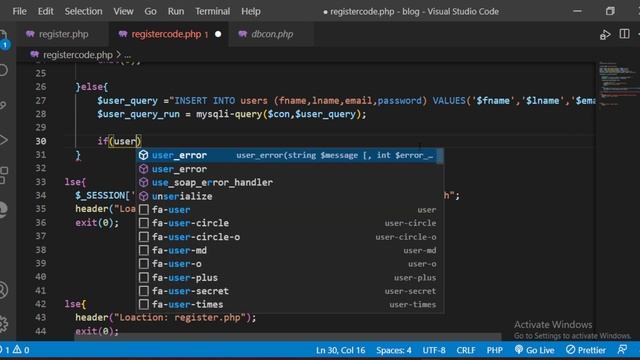This screenshot has width=640, height=360.
Task: Switch to the register.php tab
Action: tap(62, 34)
